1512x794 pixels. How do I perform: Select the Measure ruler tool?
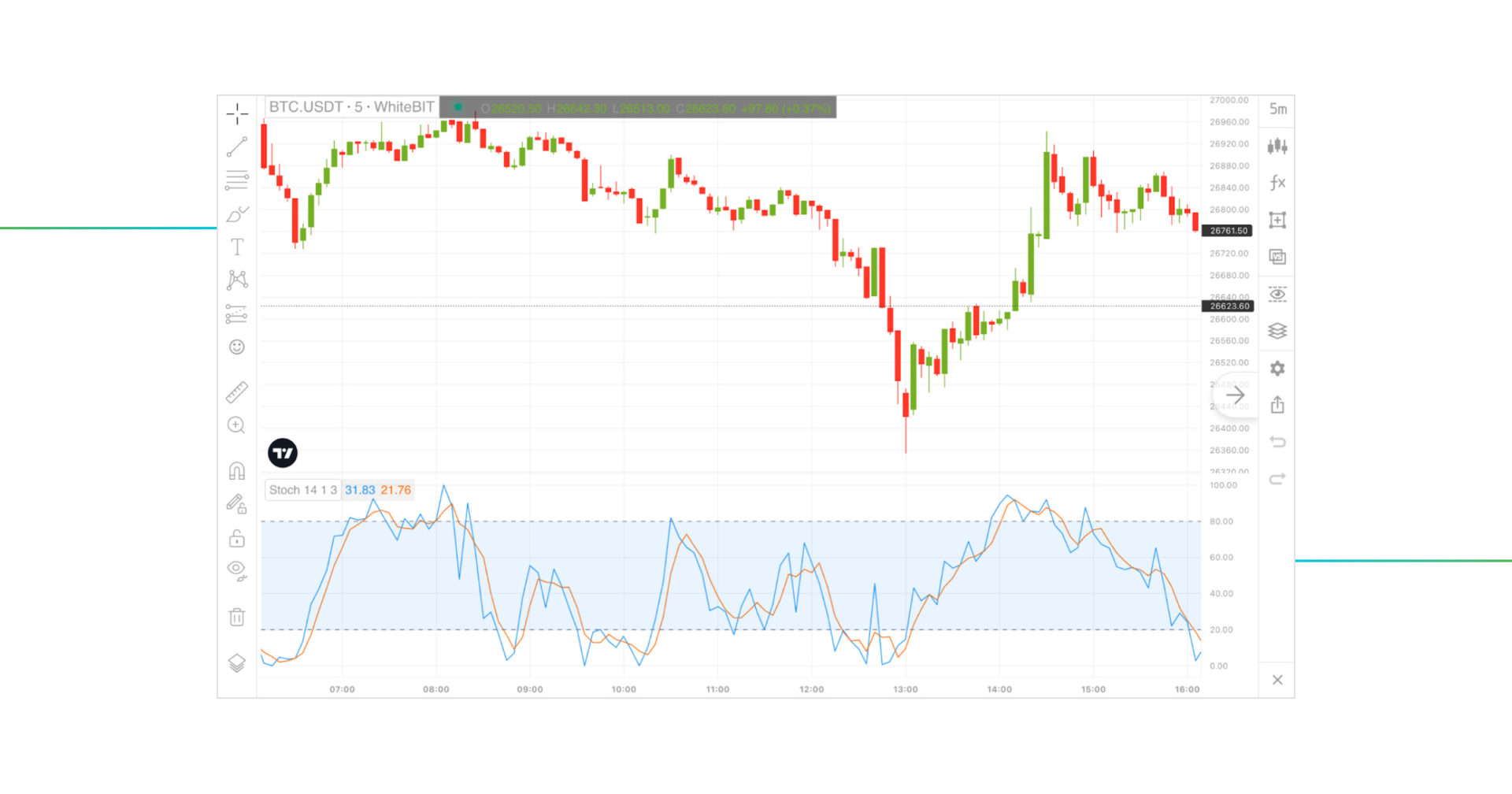[x=236, y=391]
